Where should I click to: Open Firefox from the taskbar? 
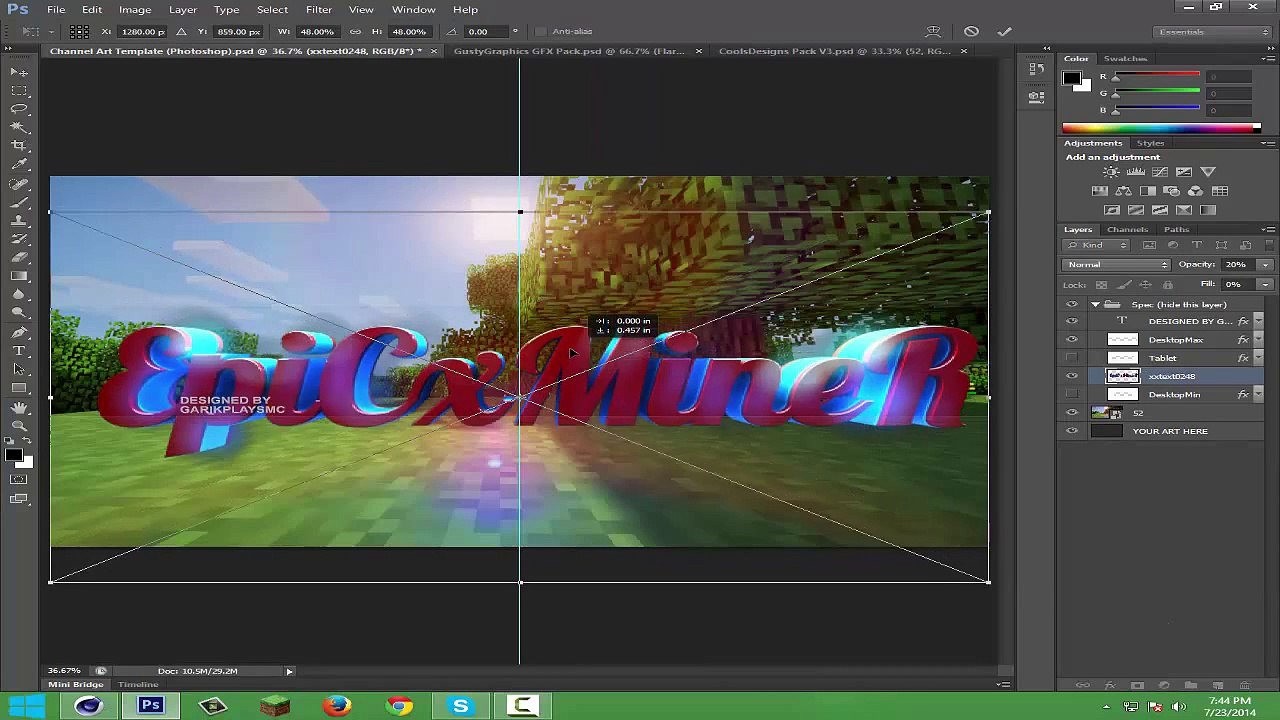337,706
